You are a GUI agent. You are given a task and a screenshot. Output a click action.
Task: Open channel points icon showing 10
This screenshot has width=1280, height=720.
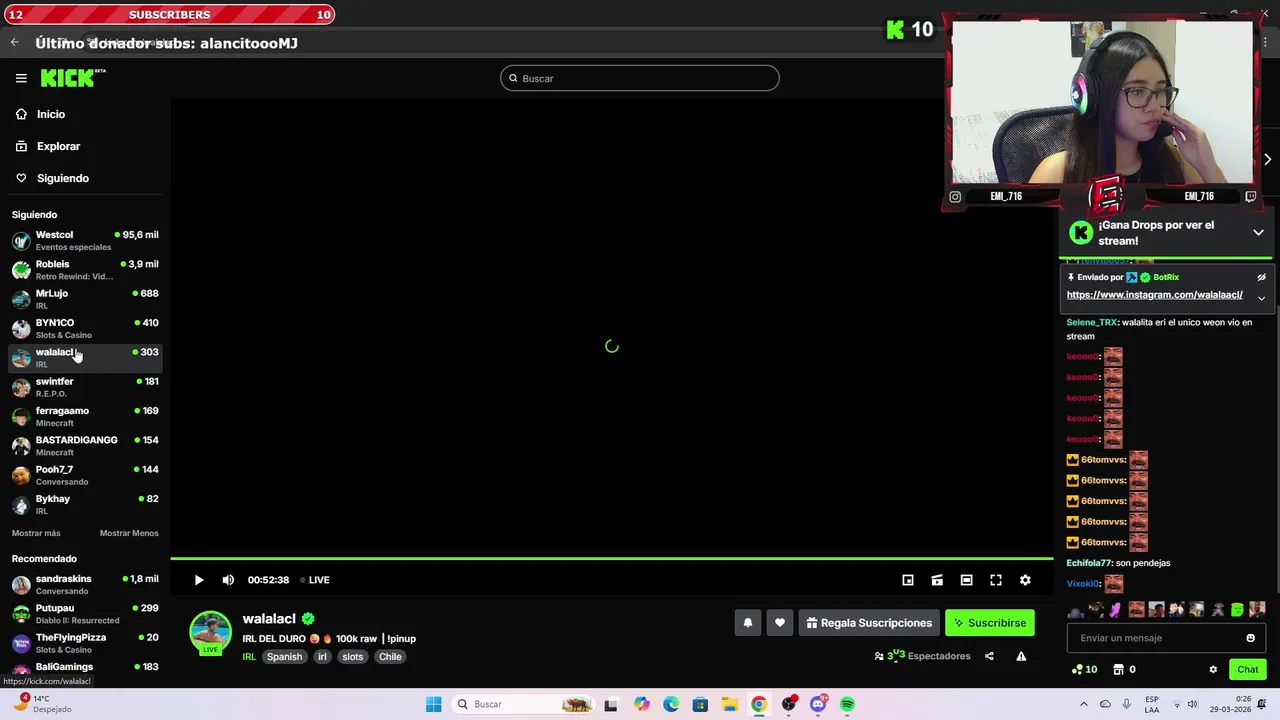(1084, 669)
